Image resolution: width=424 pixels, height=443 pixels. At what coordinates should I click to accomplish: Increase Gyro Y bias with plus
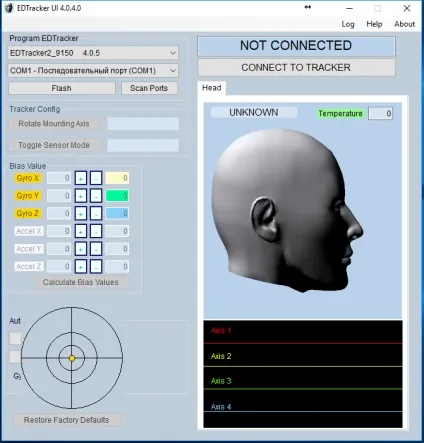point(81,196)
